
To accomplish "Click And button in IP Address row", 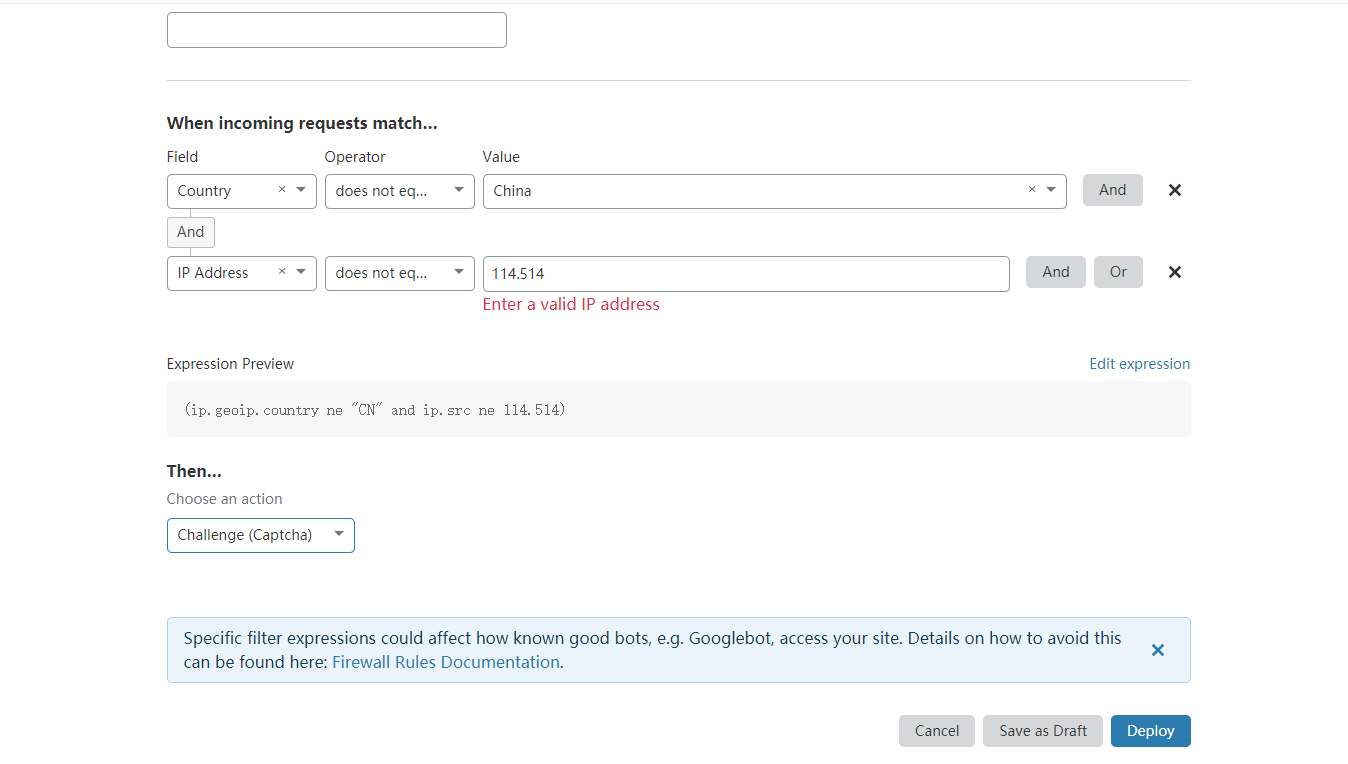I will click(1056, 272).
